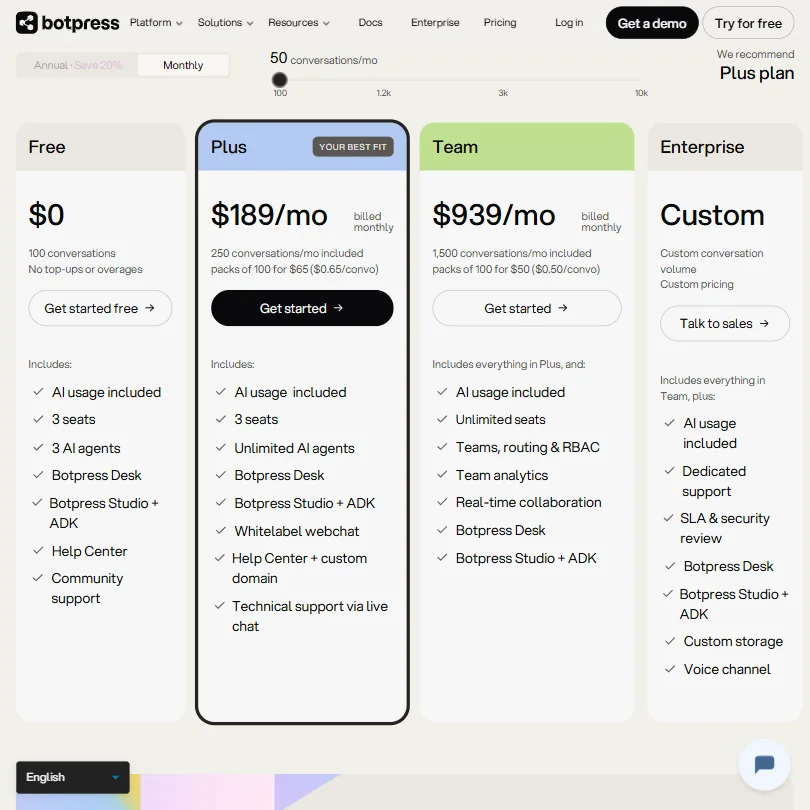Click 'Help Center + custom domain' text
The width and height of the screenshot is (810, 810).
pyautogui.click(x=300, y=568)
